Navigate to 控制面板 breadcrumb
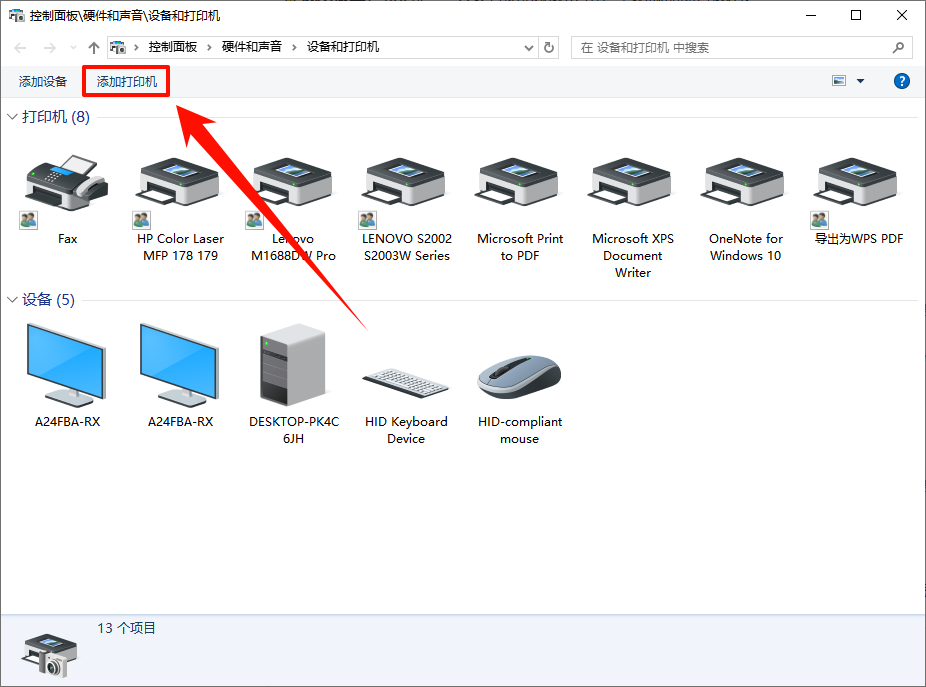 pyautogui.click(x=172, y=47)
